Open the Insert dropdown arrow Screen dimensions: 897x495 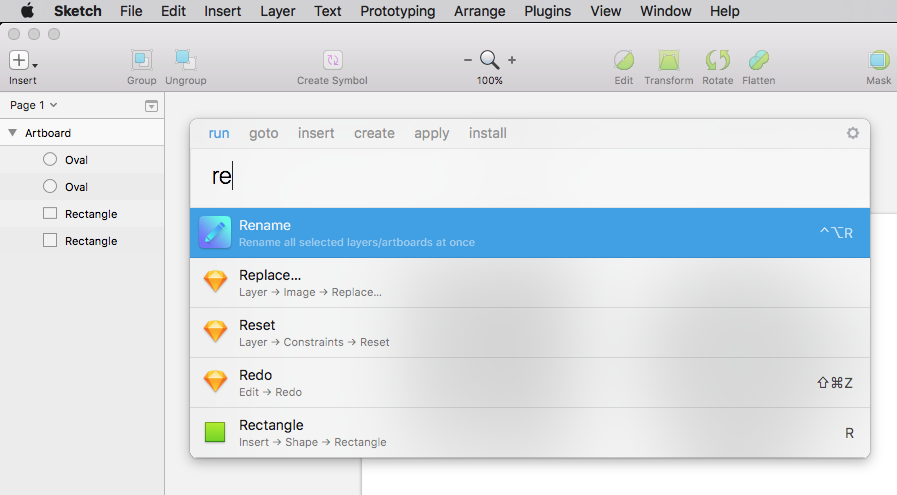click(x=34, y=66)
